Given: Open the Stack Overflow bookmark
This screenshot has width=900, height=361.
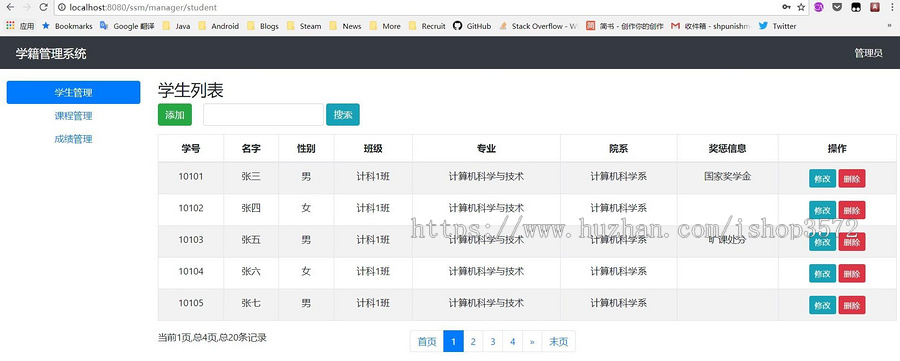Looking at the screenshot, I should click(x=538, y=26).
